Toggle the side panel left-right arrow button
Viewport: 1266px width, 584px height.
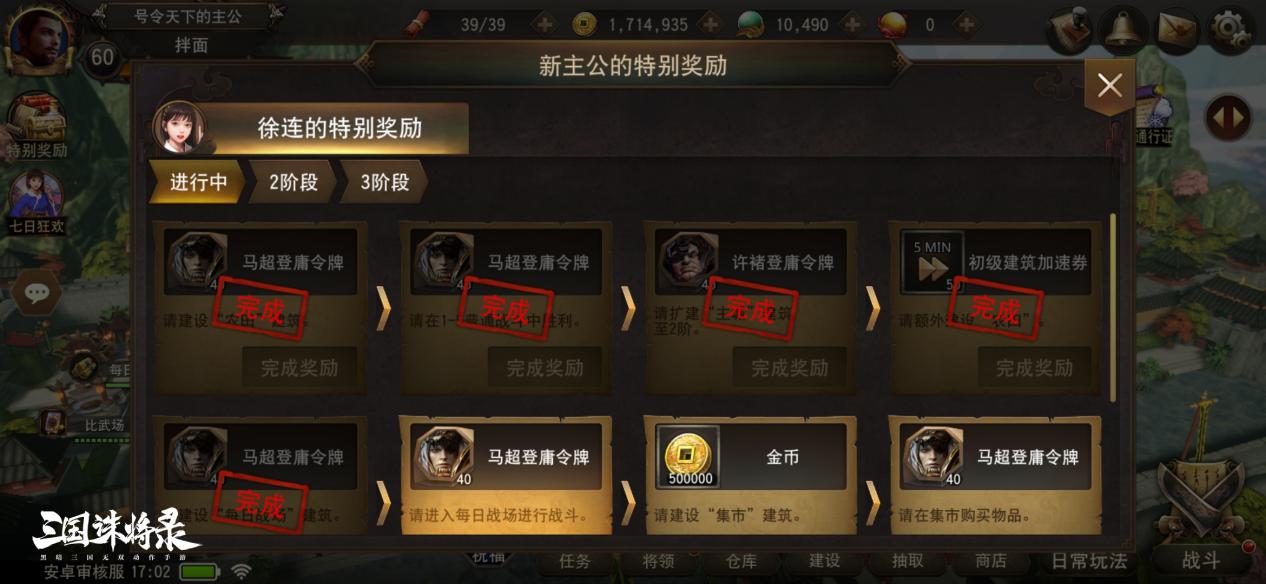[1228, 118]
